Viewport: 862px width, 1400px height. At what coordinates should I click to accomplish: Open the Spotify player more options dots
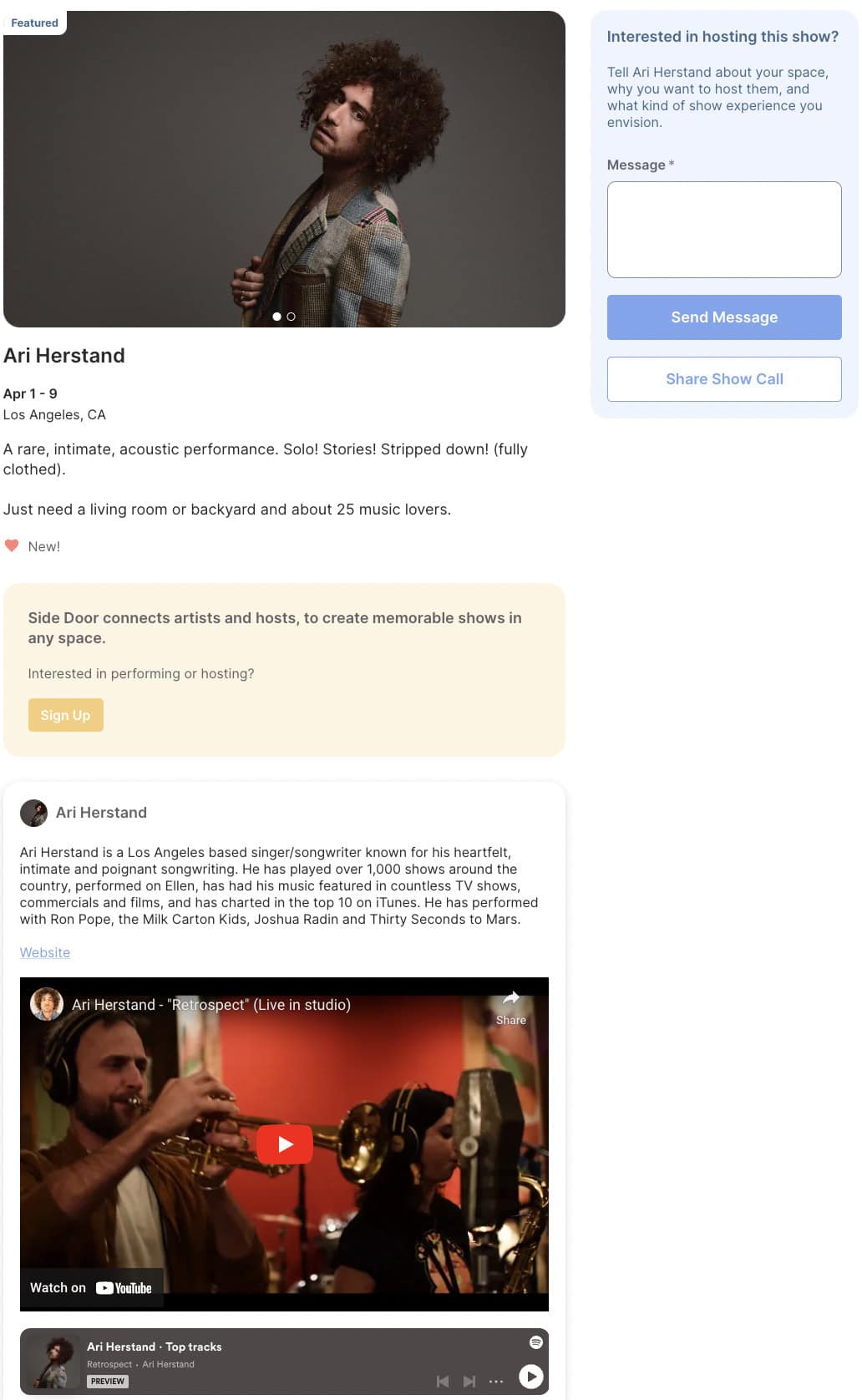tap(496, 1382)
